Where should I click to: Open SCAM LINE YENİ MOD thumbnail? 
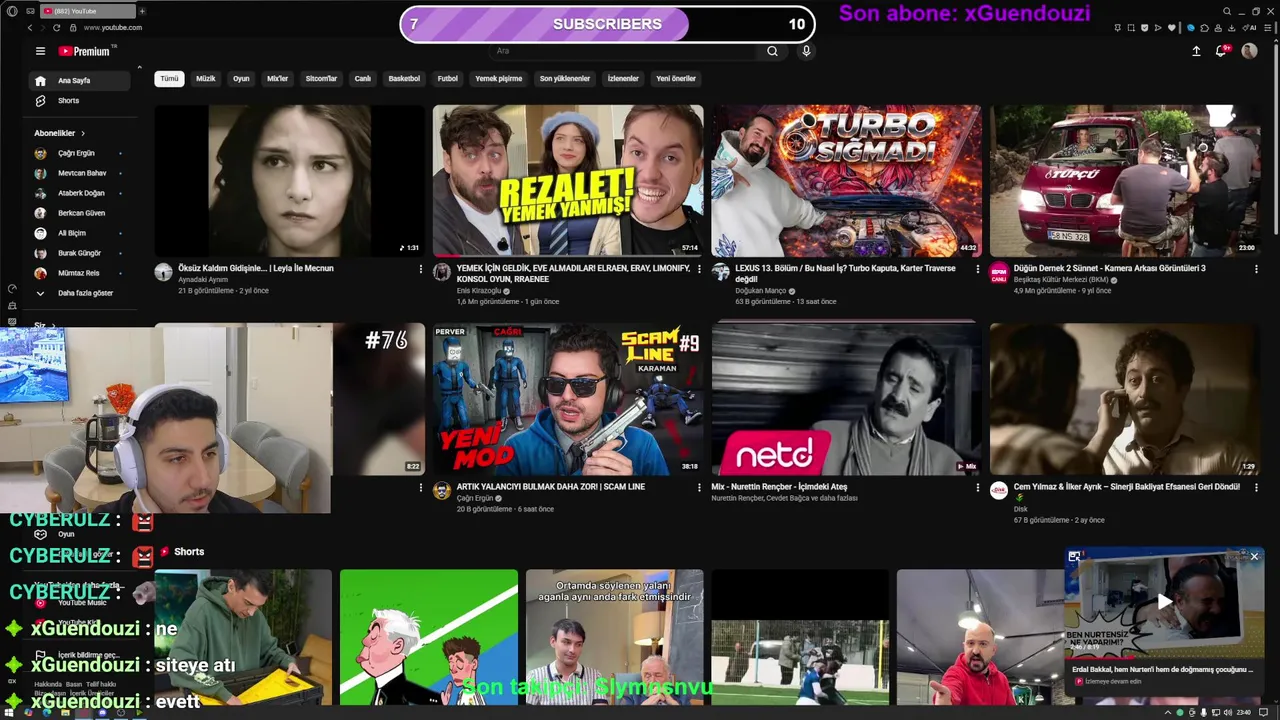point(568,399)
